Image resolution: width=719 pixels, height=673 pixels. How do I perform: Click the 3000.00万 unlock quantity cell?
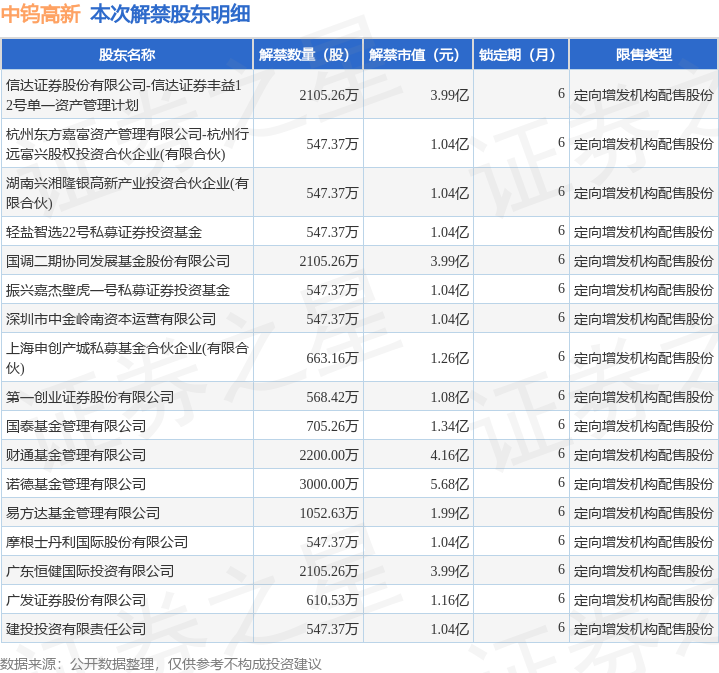(x=328, y=484)
